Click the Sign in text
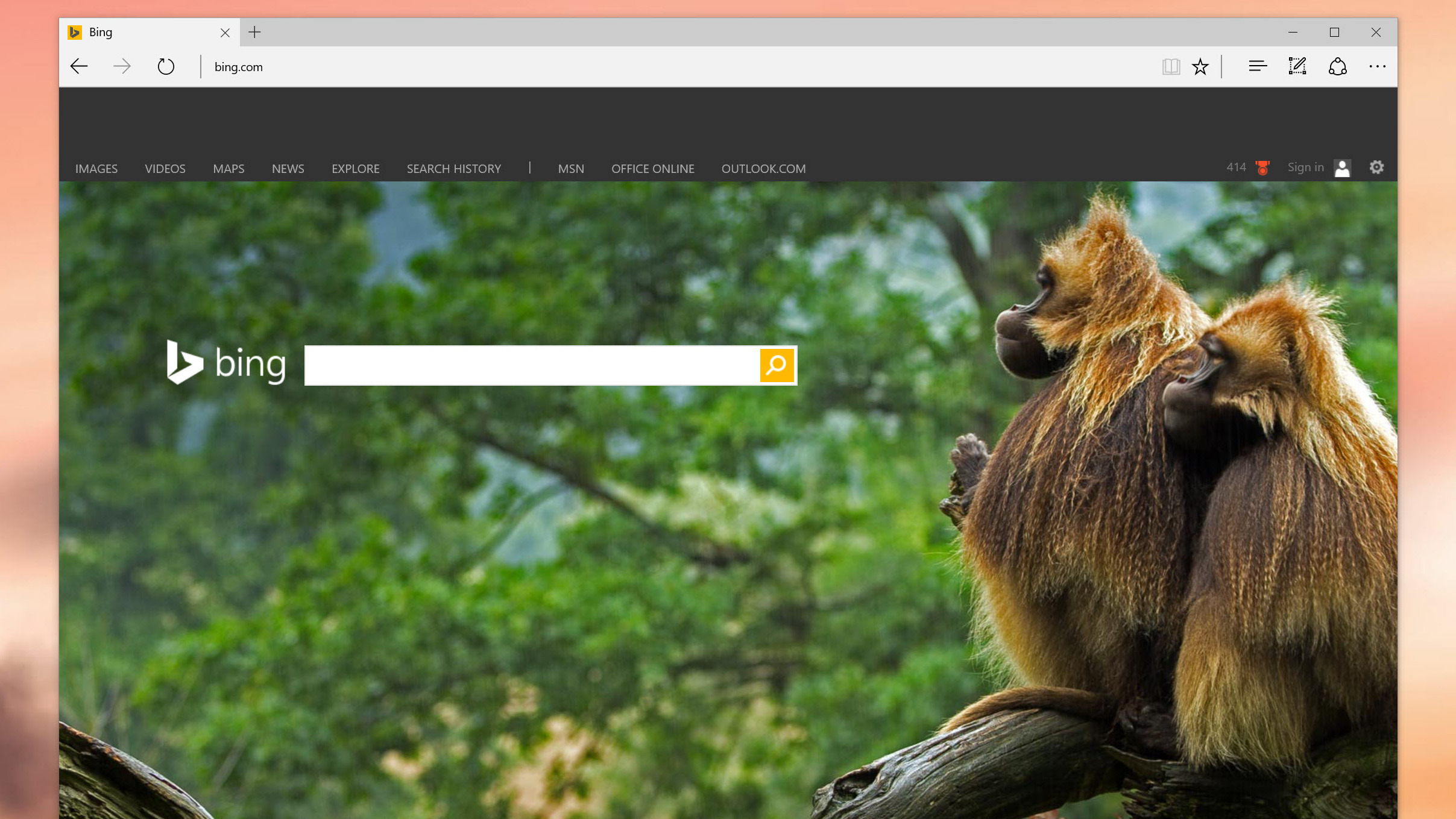 [x=1305, y=168]
